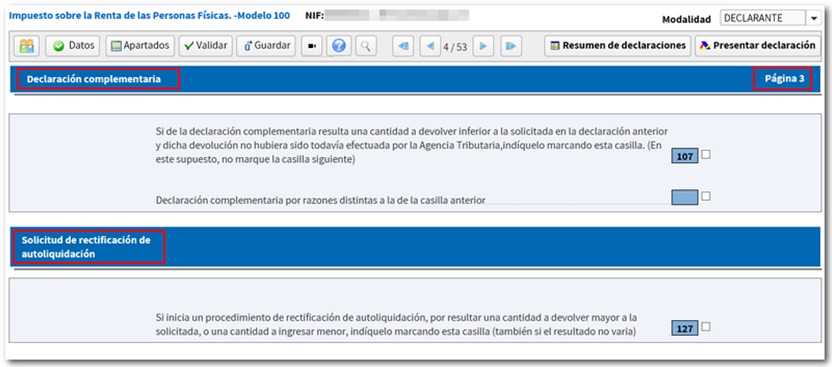Validate the return with Validar
The image size is (832, 367).
point(205,46)
